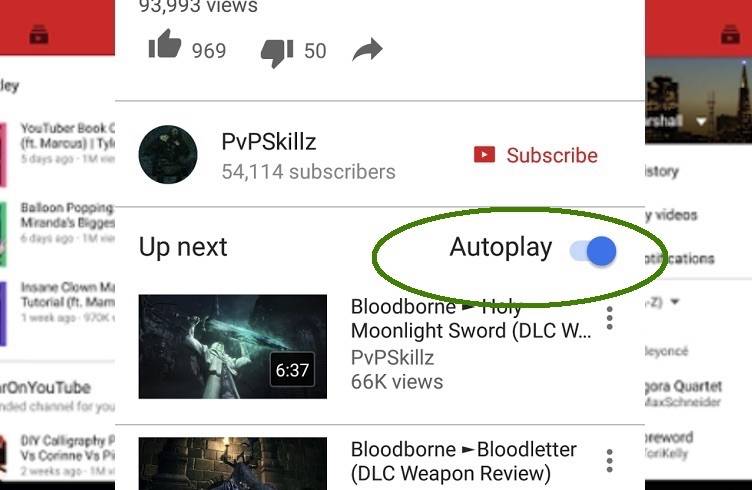Screen dimensions: 752x490
Task: Select the Insane Clown Makeup Tutorial video
Action: [x=58, y=302]
